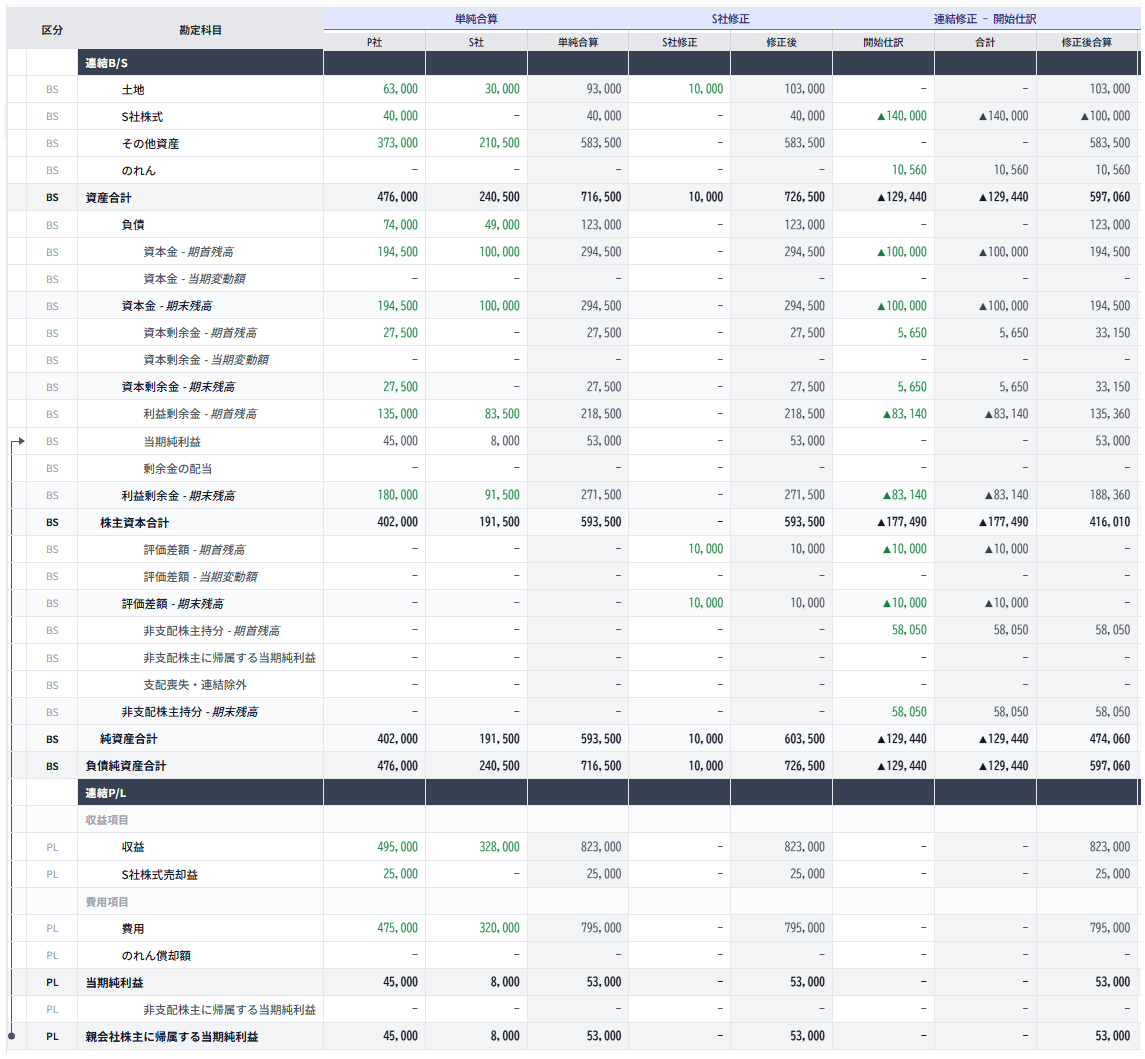This screenshot has height=1059, width=1145.
Task: Click the のれん 開始仕訳 value 10,560
Action: coord(906,171)
